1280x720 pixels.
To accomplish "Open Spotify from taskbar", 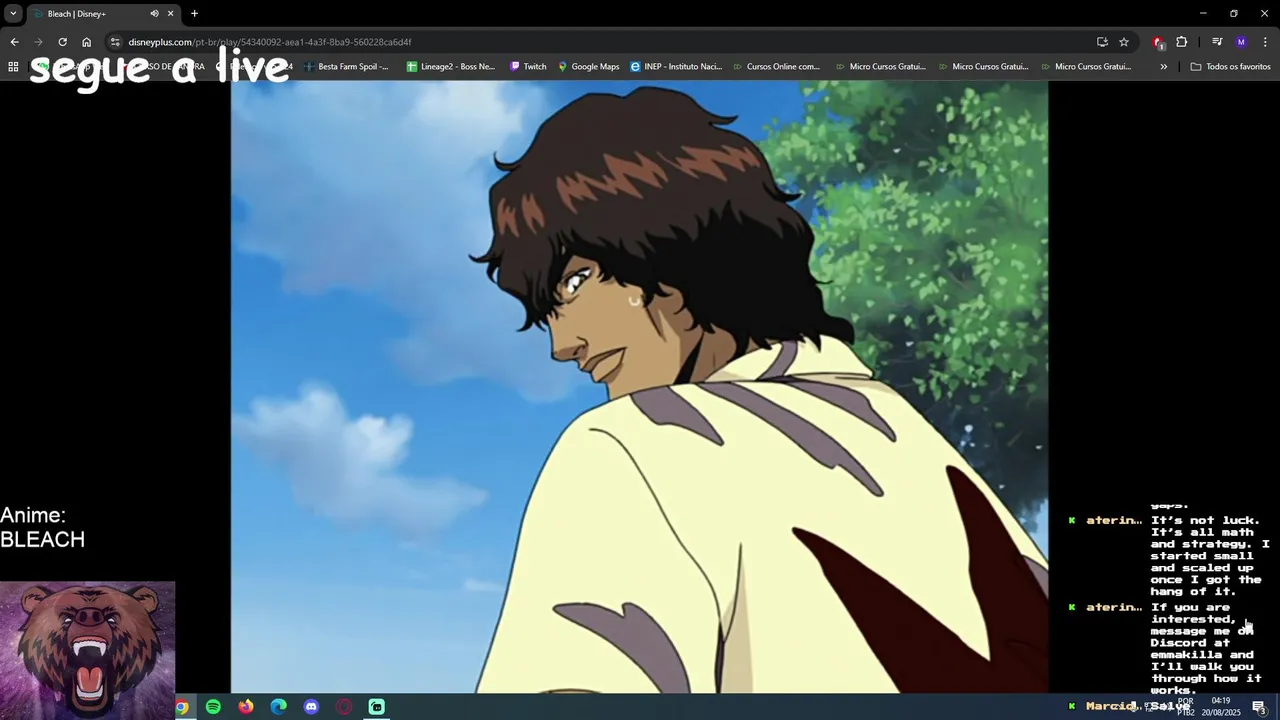I will (x=213, y=707).
